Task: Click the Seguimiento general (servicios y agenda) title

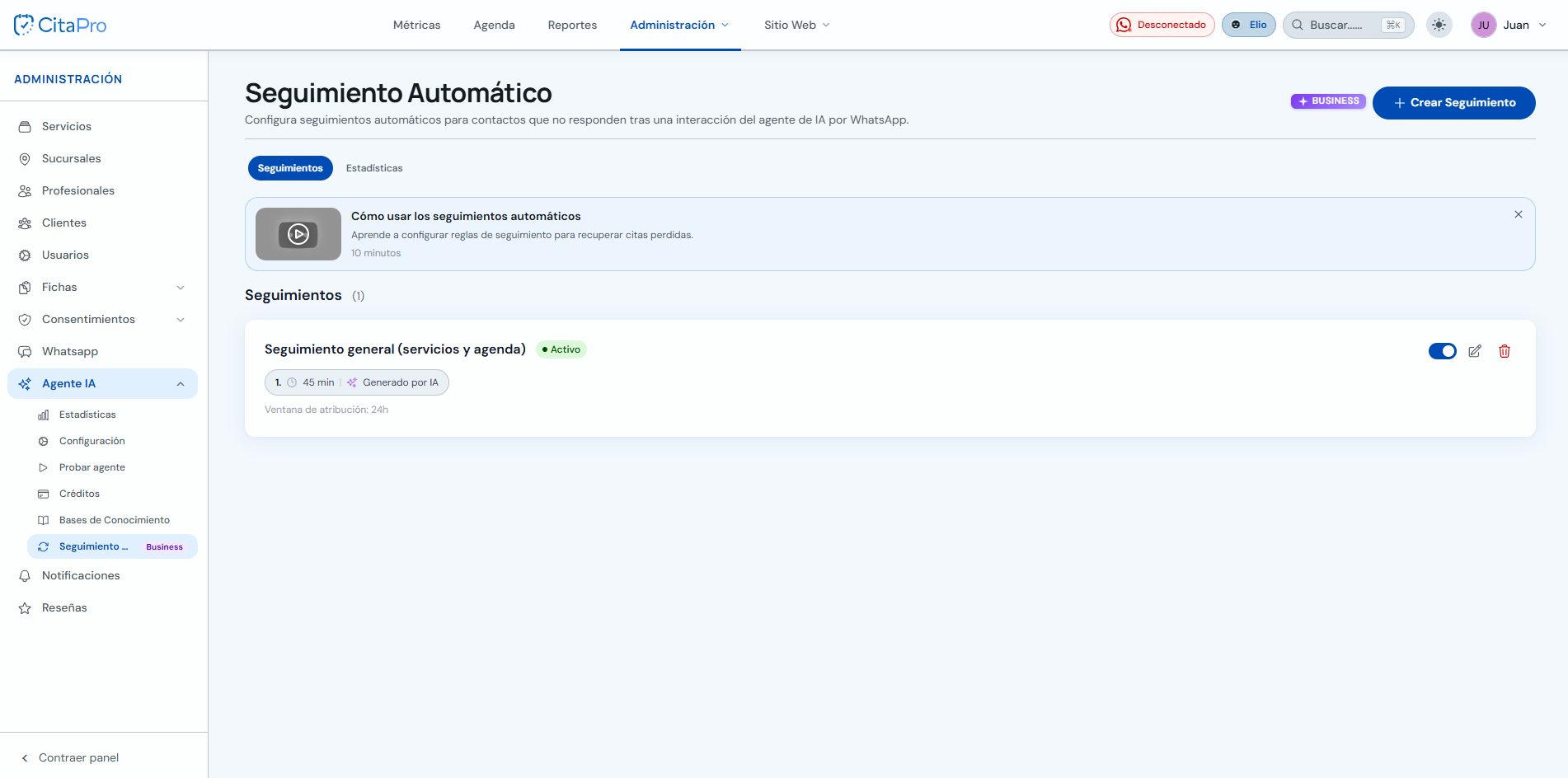Action: coord(395,349)
